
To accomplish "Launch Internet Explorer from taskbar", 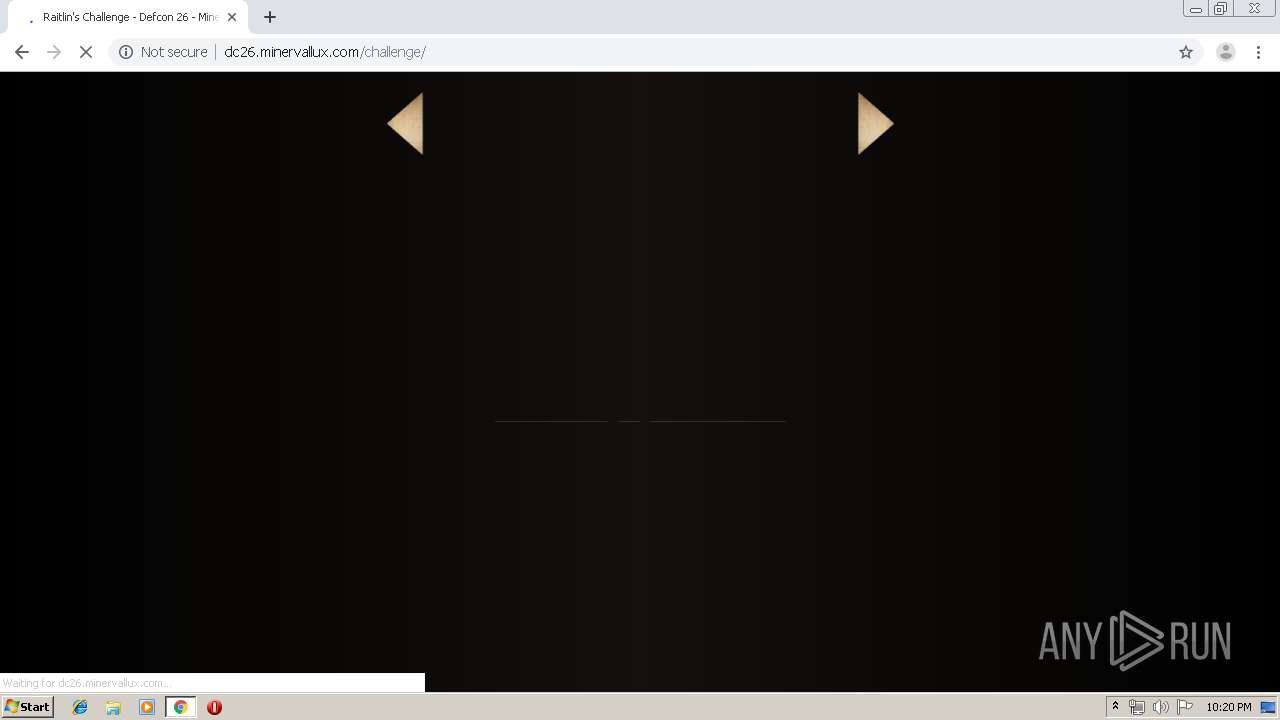I will click(80, 707).
